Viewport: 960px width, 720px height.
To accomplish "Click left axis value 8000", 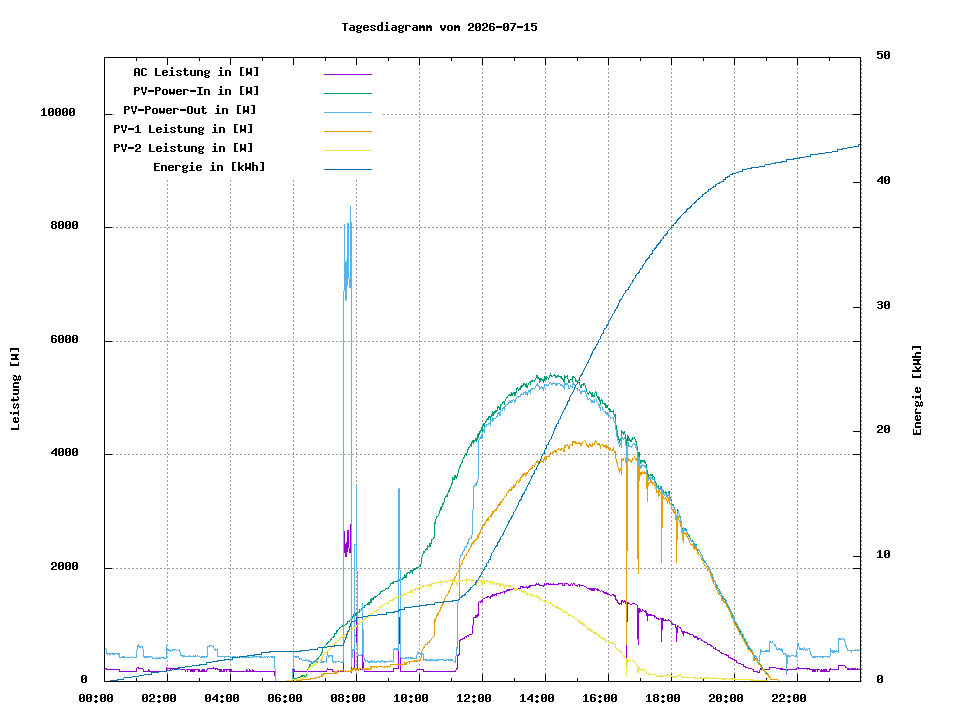I will tap(64, 225).
